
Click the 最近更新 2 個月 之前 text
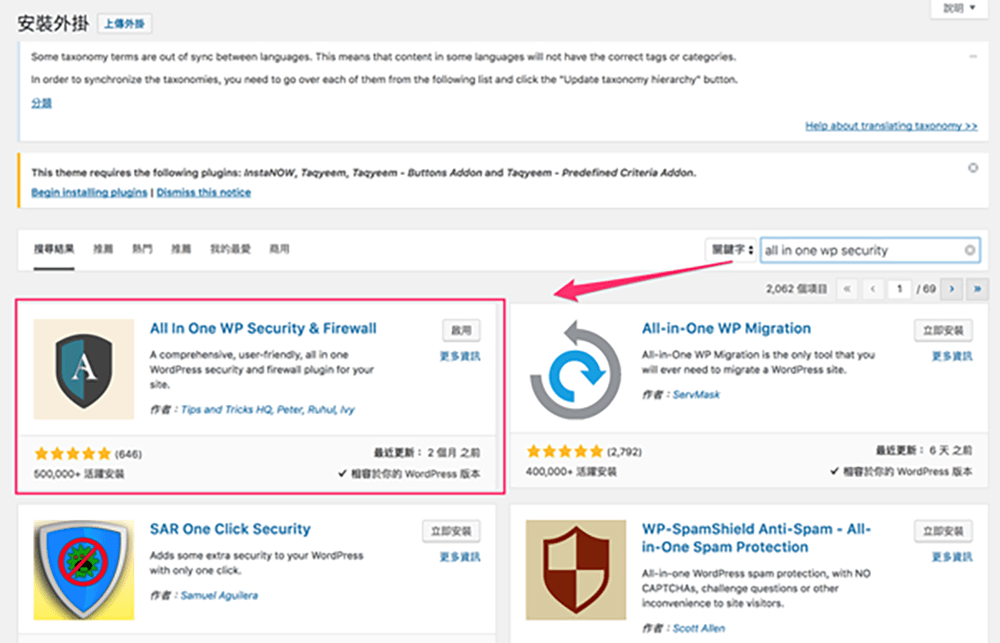coord(427,453)
